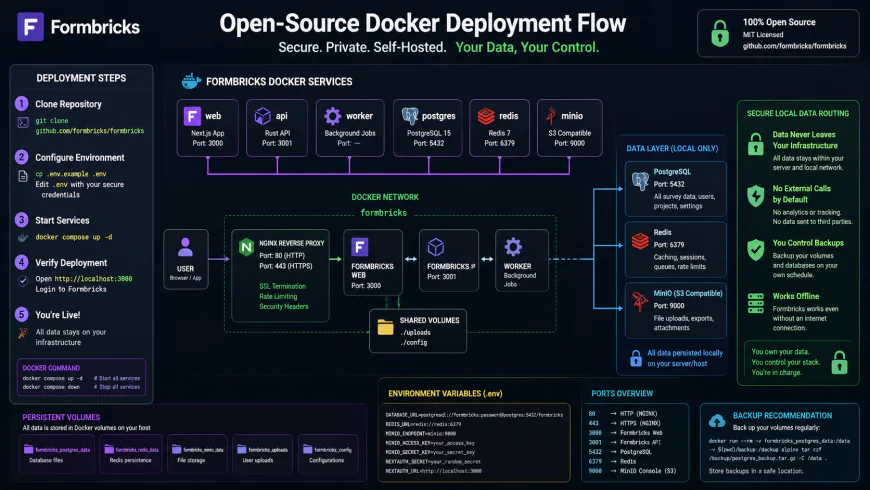Click the PostgreSQL elephant icon in Data Layer

click(640, 181)
